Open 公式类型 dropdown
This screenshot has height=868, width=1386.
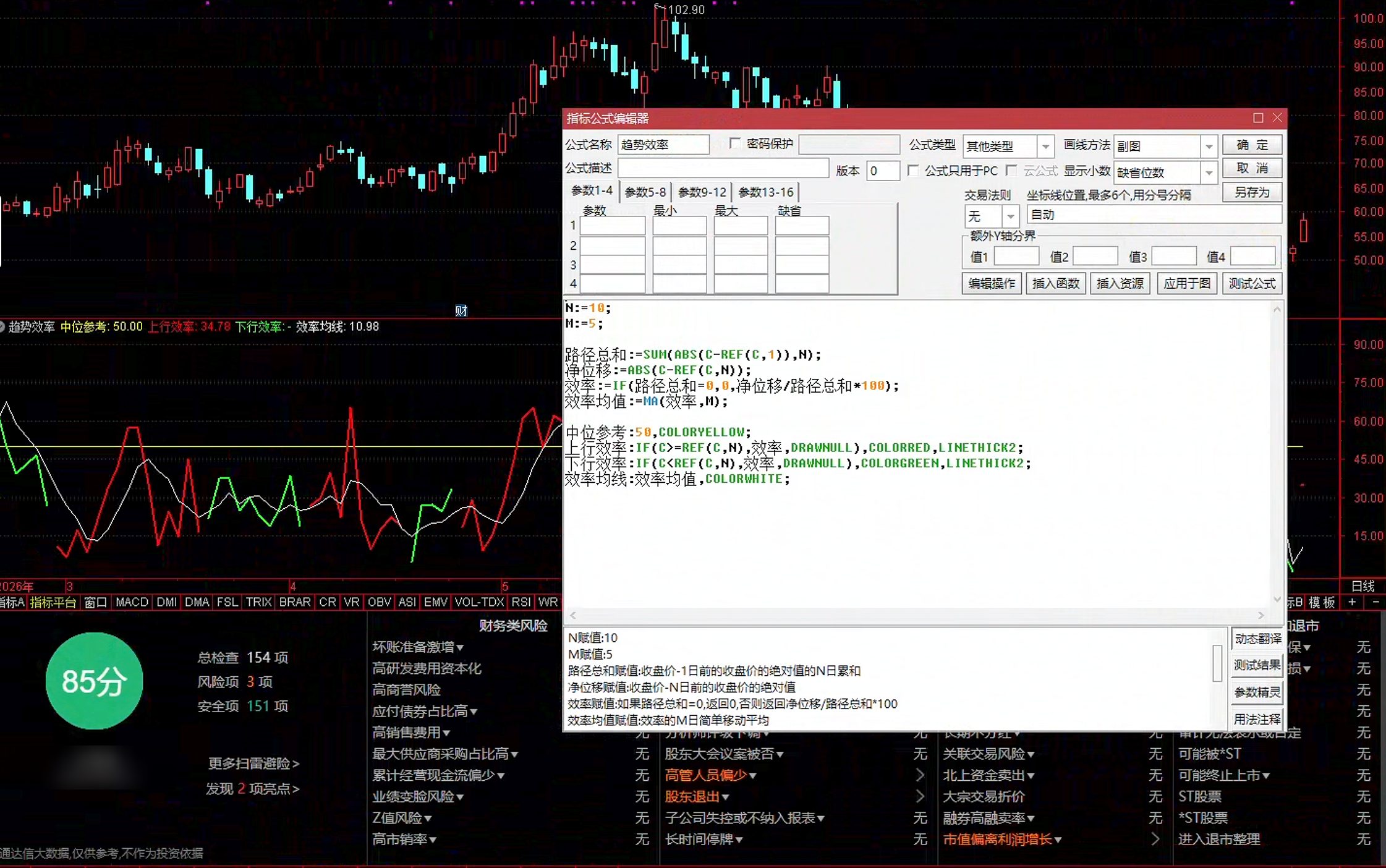(1045, 147)
